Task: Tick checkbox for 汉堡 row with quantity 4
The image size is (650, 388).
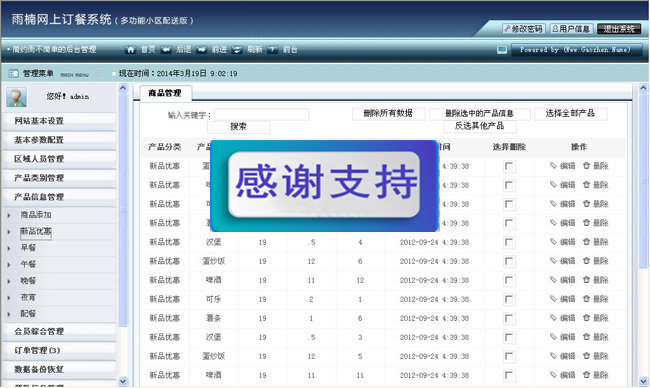Action: 509,242
